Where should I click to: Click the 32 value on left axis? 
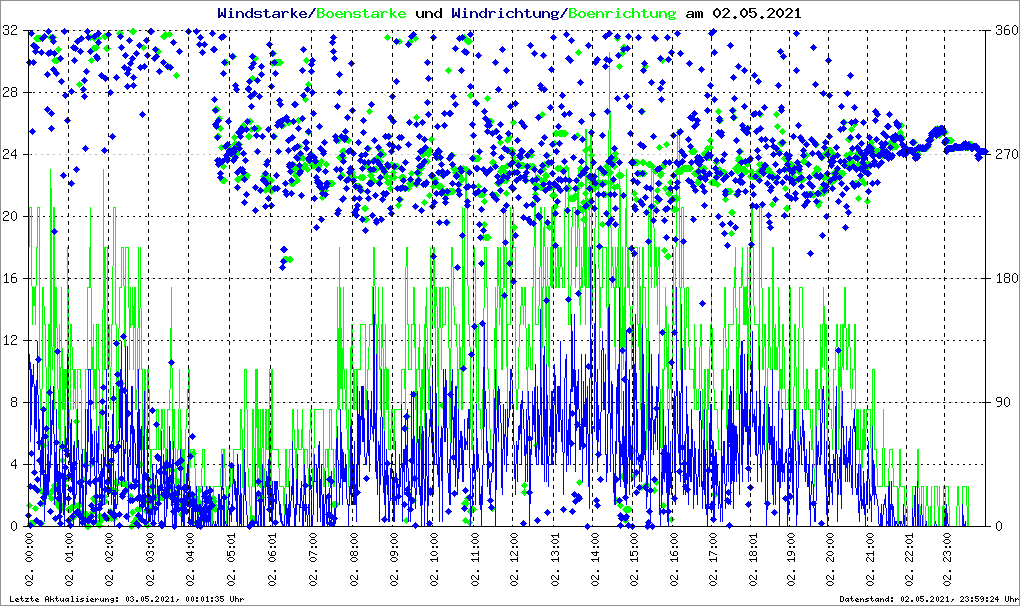(x=10, y=31)
